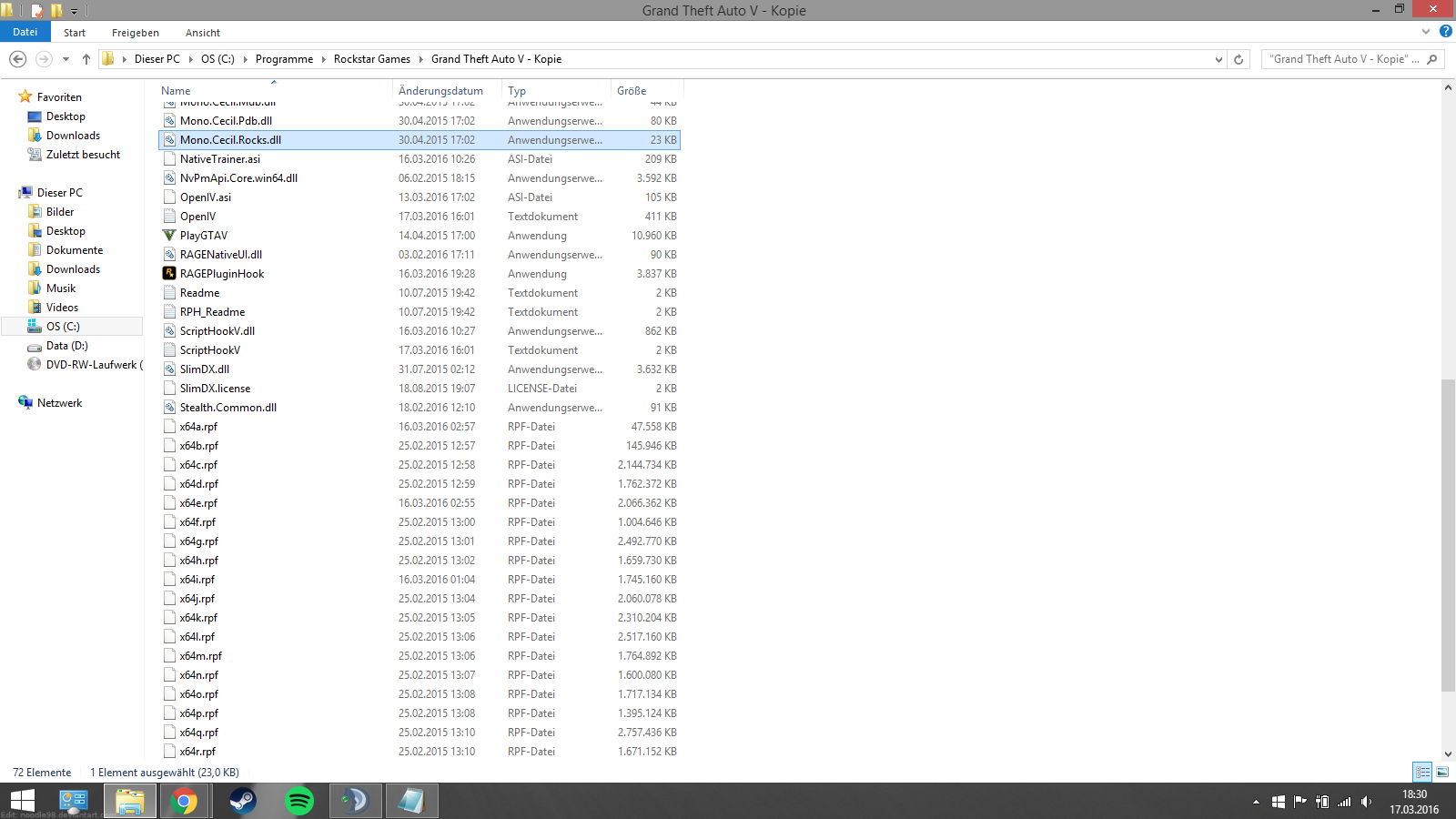Show hidden system tray icons

pyautogui.click(x=1256, y=802)
